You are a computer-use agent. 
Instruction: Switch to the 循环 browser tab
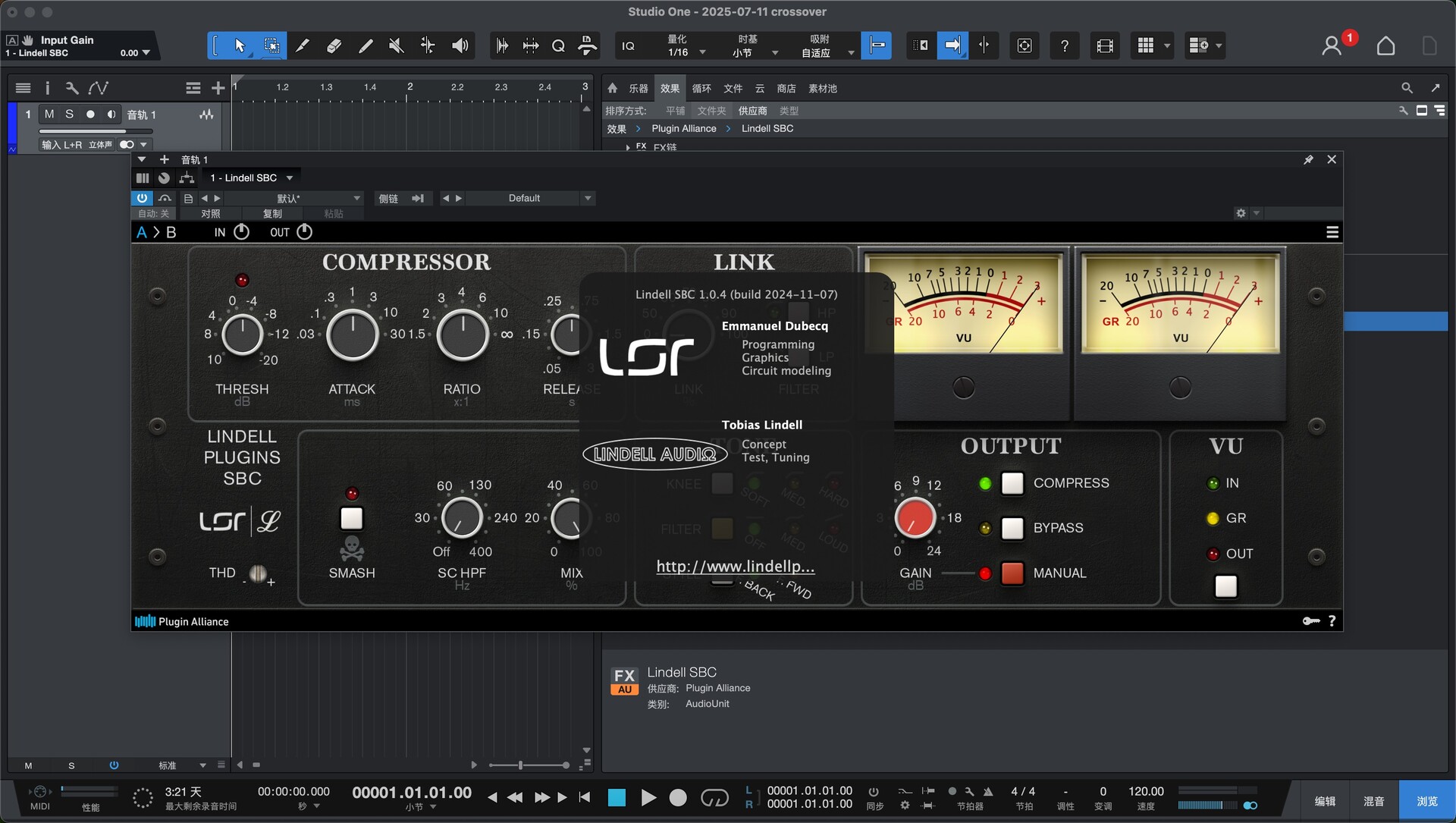pos(701,89)
